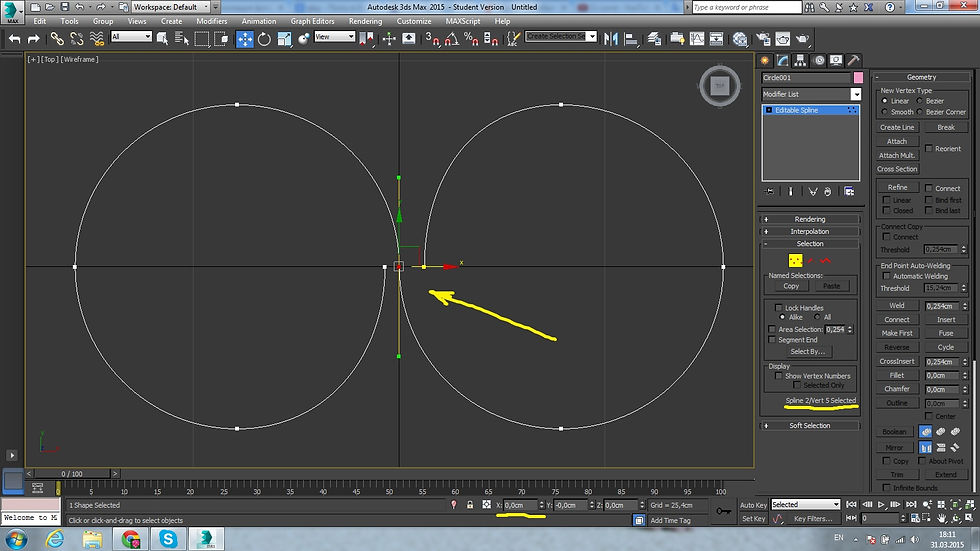Switch to the Hierarchy command panel tab
This screenshot has height=551, width=980.
pyautogui.click(x=800, y=61)
